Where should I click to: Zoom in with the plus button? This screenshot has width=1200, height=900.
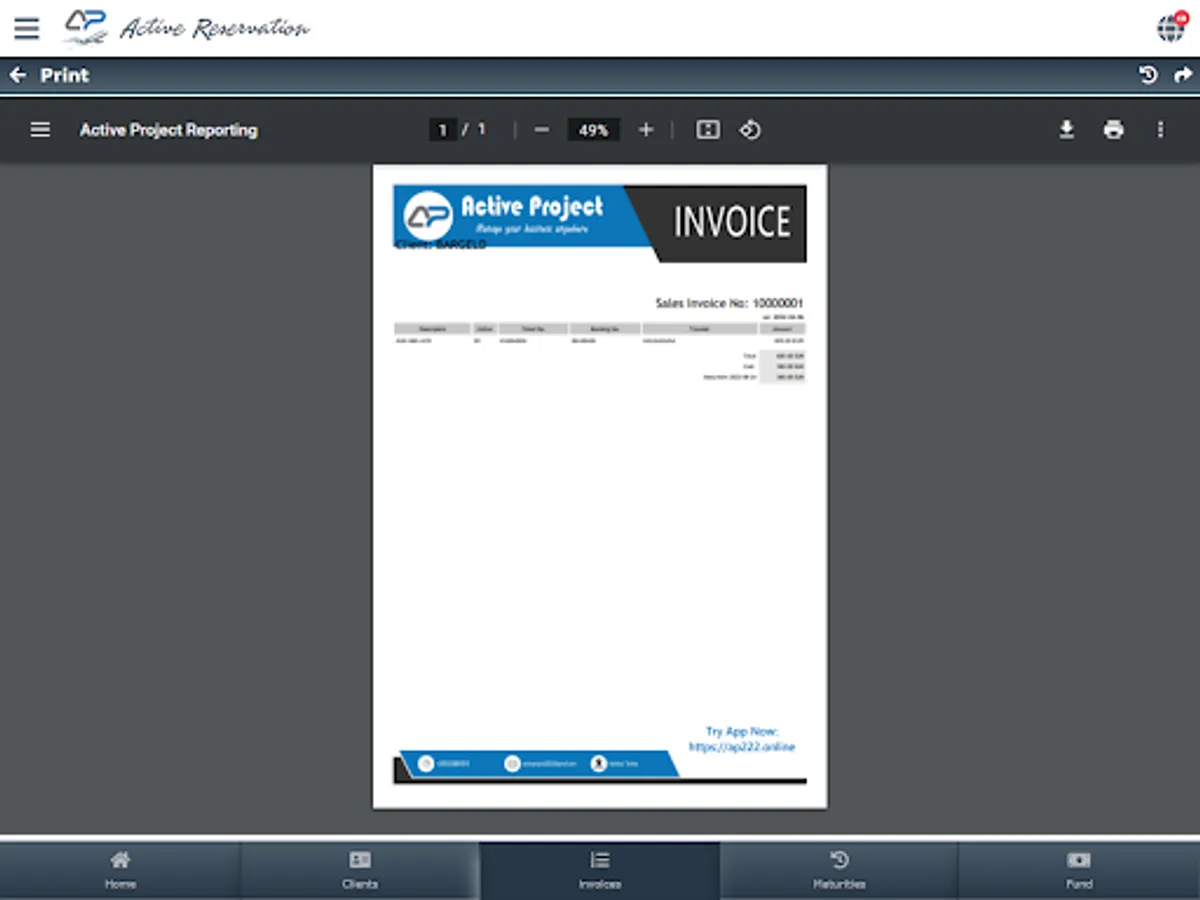click(x=645, y=130)
